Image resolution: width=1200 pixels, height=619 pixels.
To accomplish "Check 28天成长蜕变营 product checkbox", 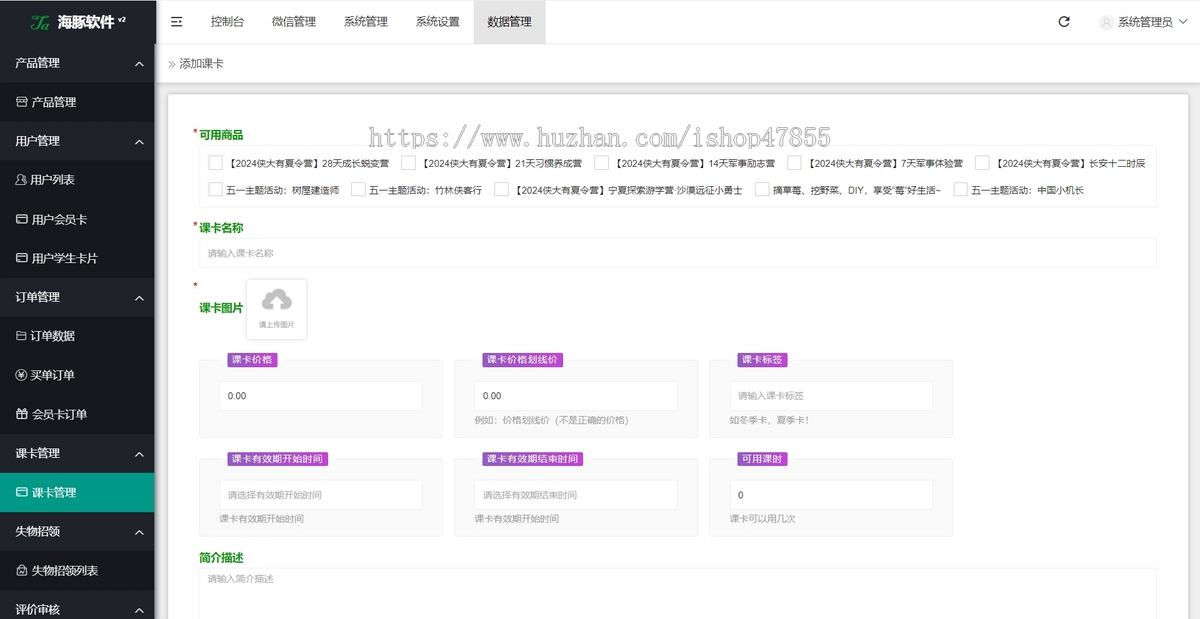I will tap(216, 162).
